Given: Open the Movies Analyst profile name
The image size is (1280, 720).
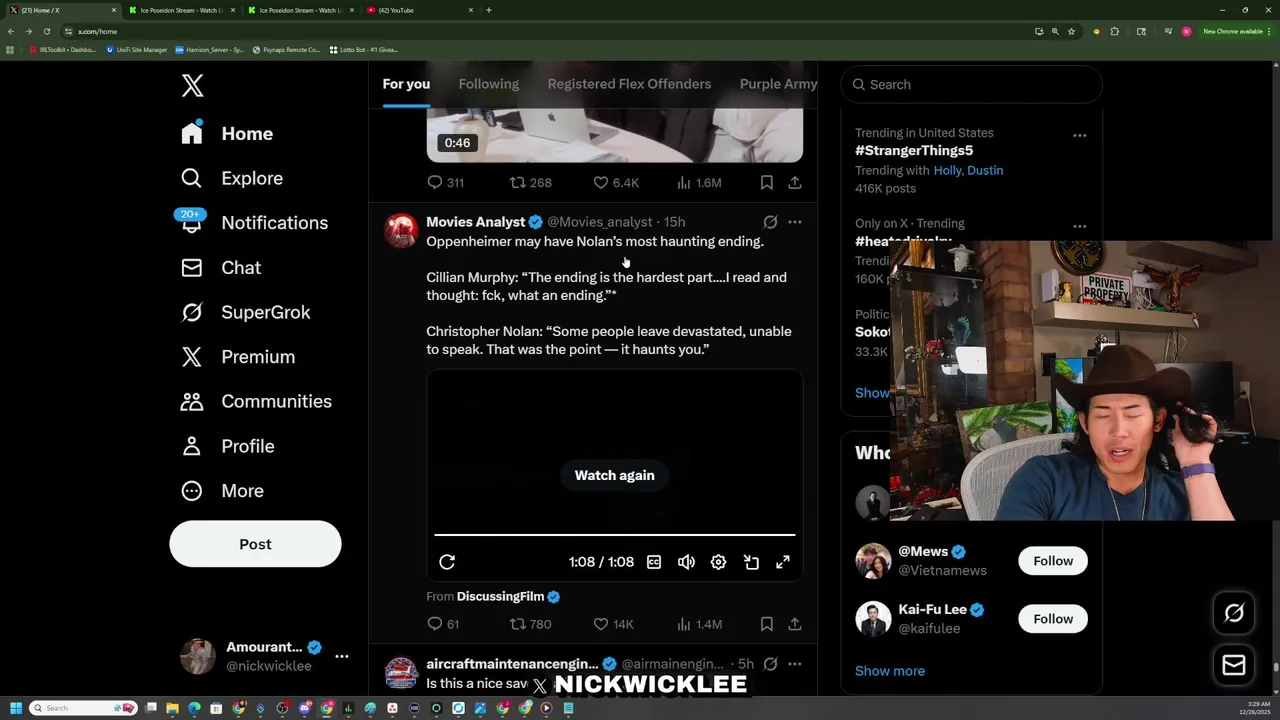Looking at the screenshot, I should pos(475,222).
